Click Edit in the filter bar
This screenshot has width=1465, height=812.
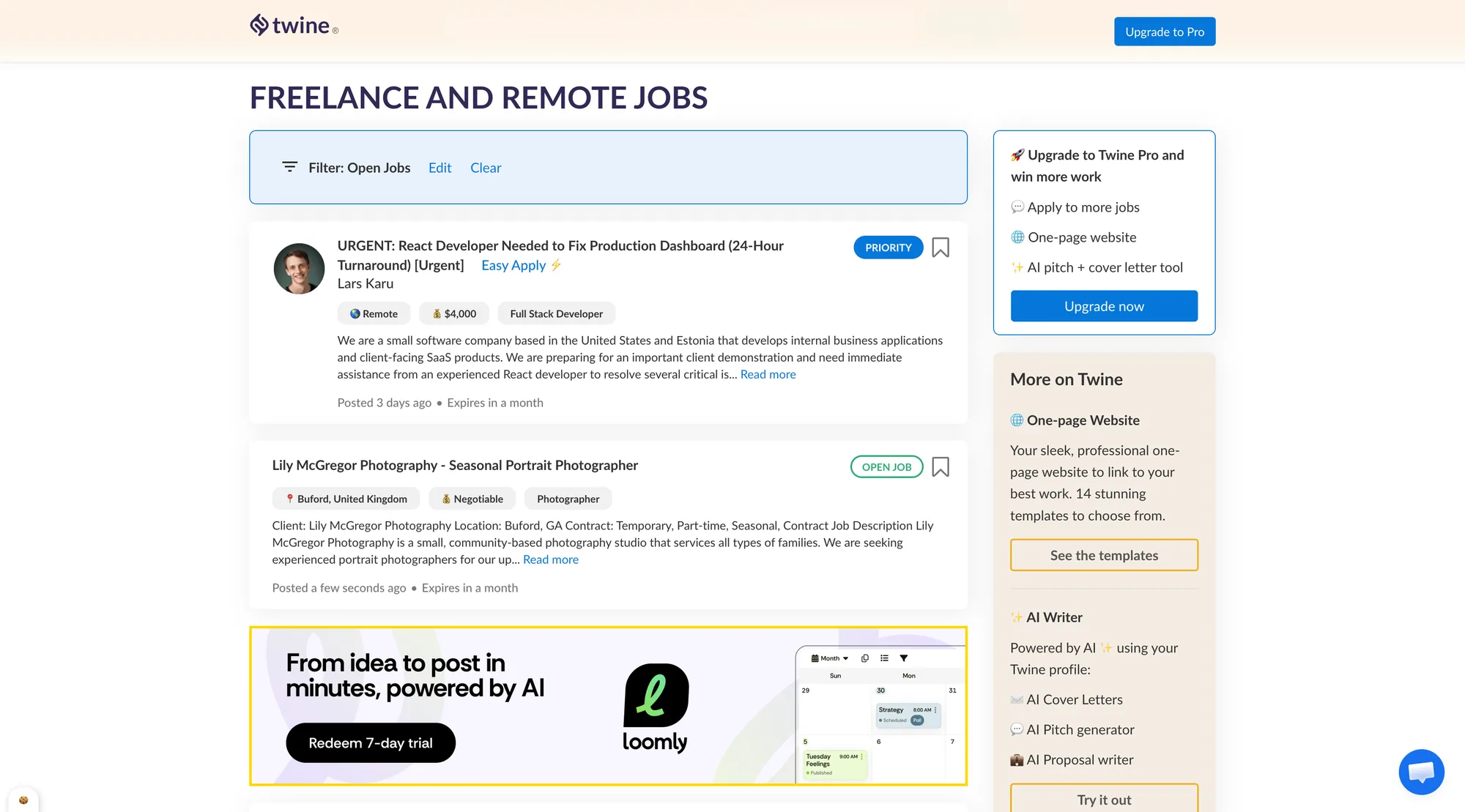tap(439, 168)
